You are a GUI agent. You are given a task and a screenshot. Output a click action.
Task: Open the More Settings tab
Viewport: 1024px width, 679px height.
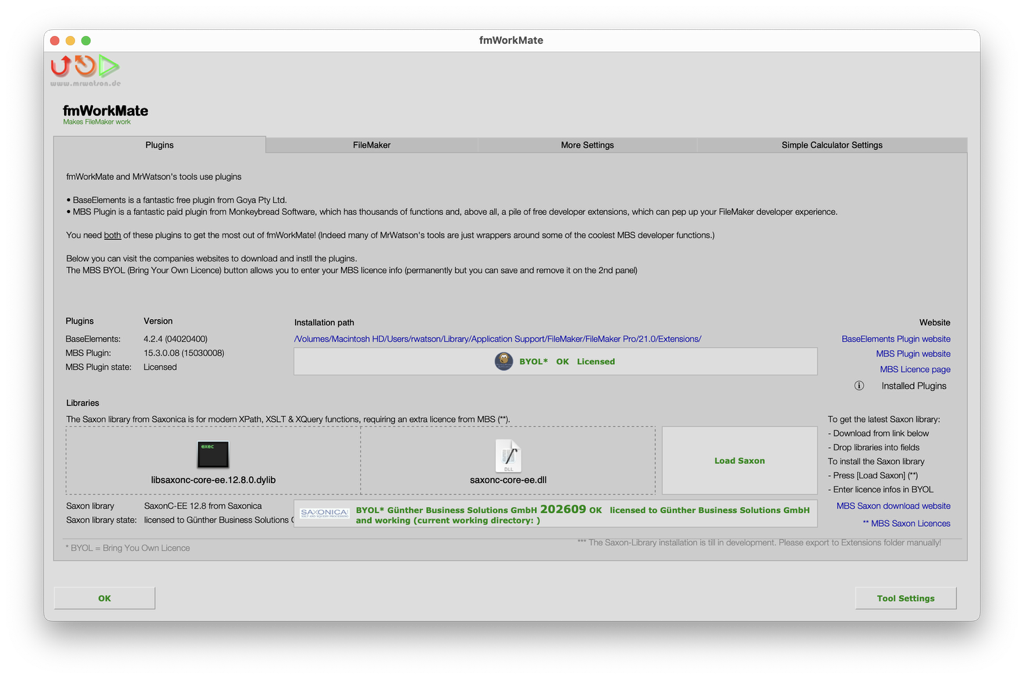click(x=586, y=144)
